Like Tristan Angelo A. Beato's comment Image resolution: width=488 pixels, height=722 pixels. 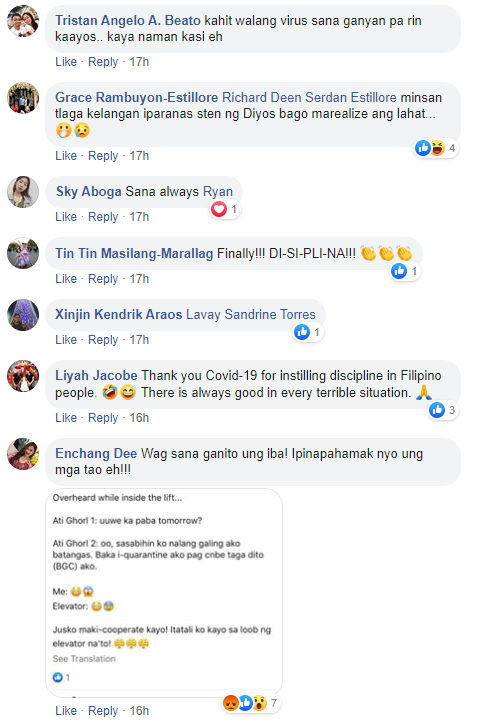coord(66,62)
